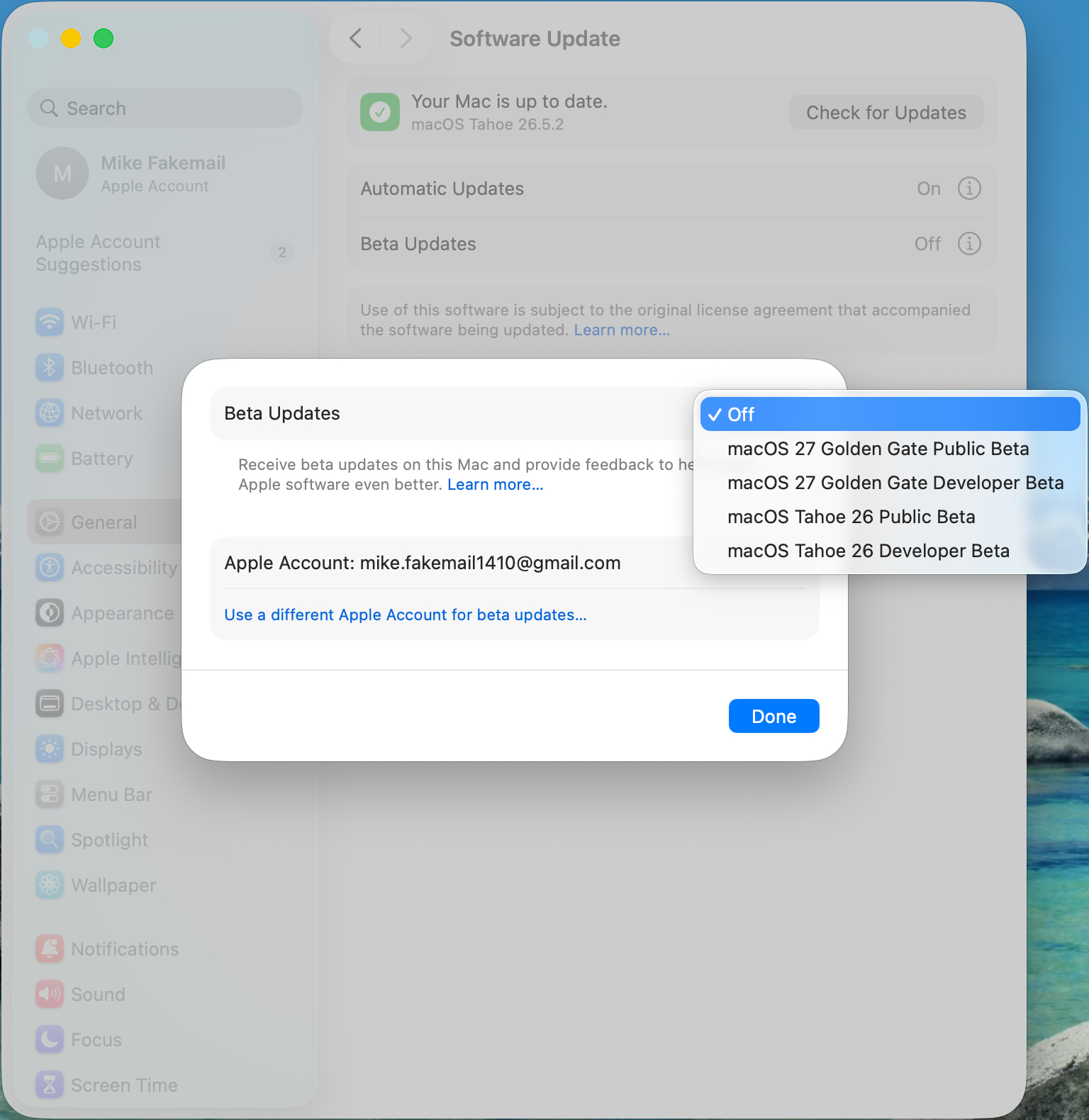Open Automatic Updates info icon

tap(969, 189)
